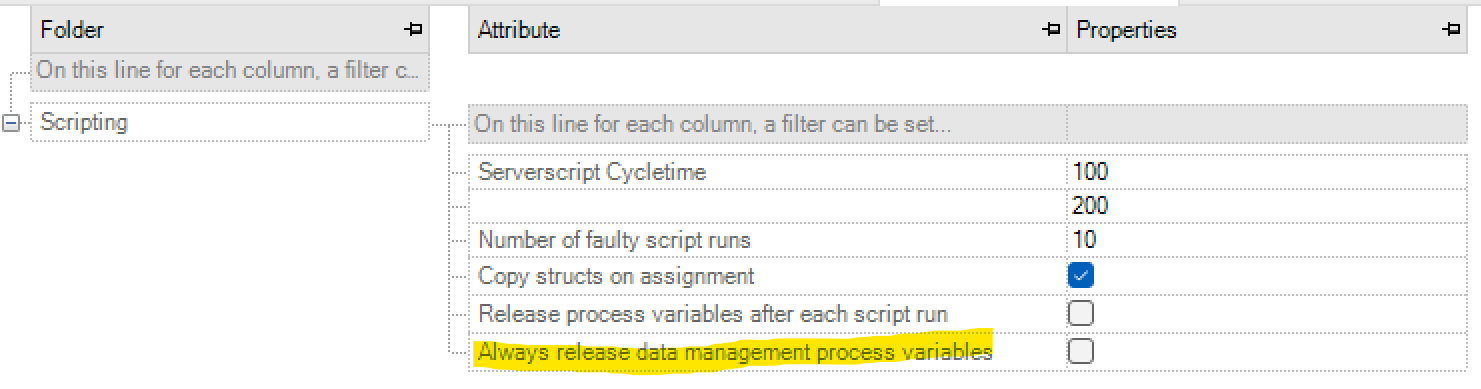
Task: Sort by the Properties column header
Action: click(x=1268, y=31)
